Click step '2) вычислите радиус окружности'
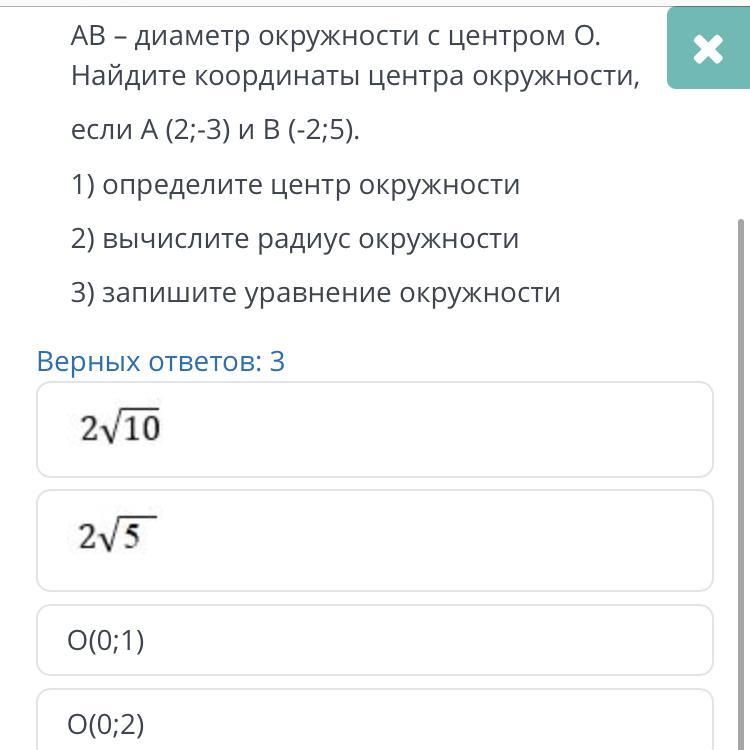Screen dimensions: 750x750 coord(295,239)
